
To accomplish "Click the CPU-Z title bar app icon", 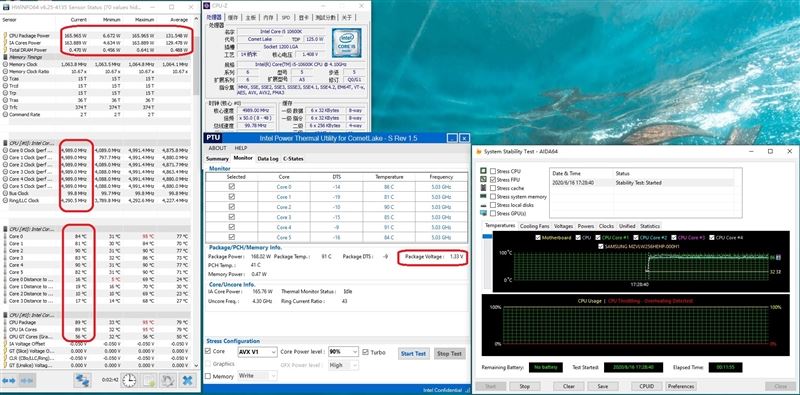I will [207, 7].
